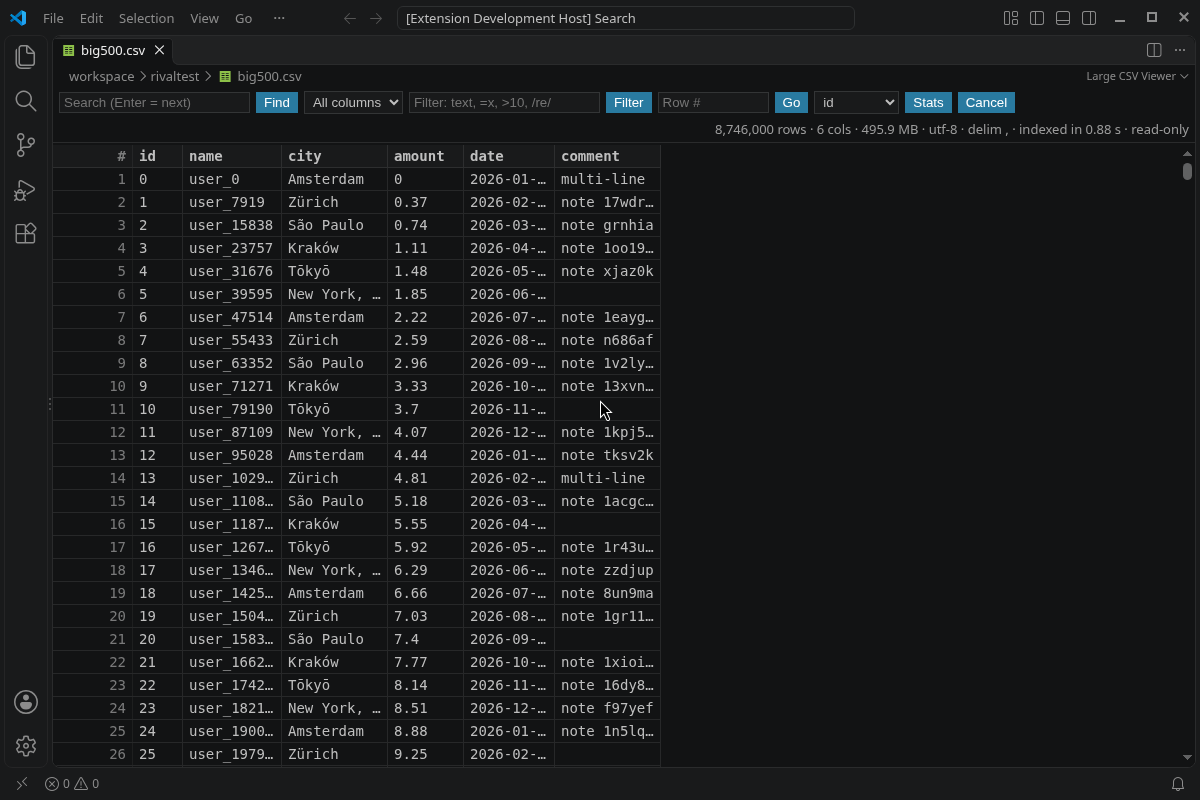Toggle the bottom panel visibility

point(1063,18)
